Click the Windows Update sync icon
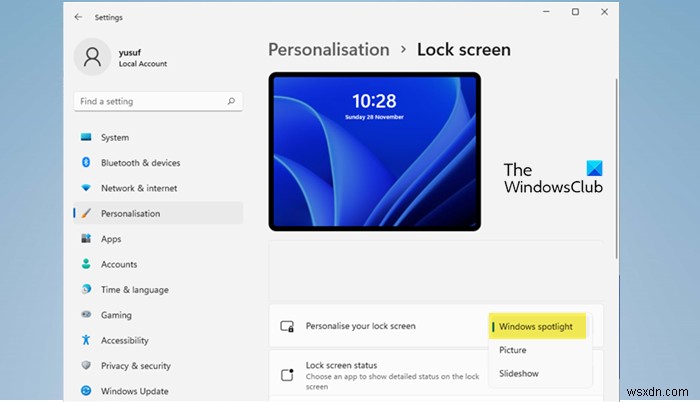The image size is (700, 402). point(86,391)
